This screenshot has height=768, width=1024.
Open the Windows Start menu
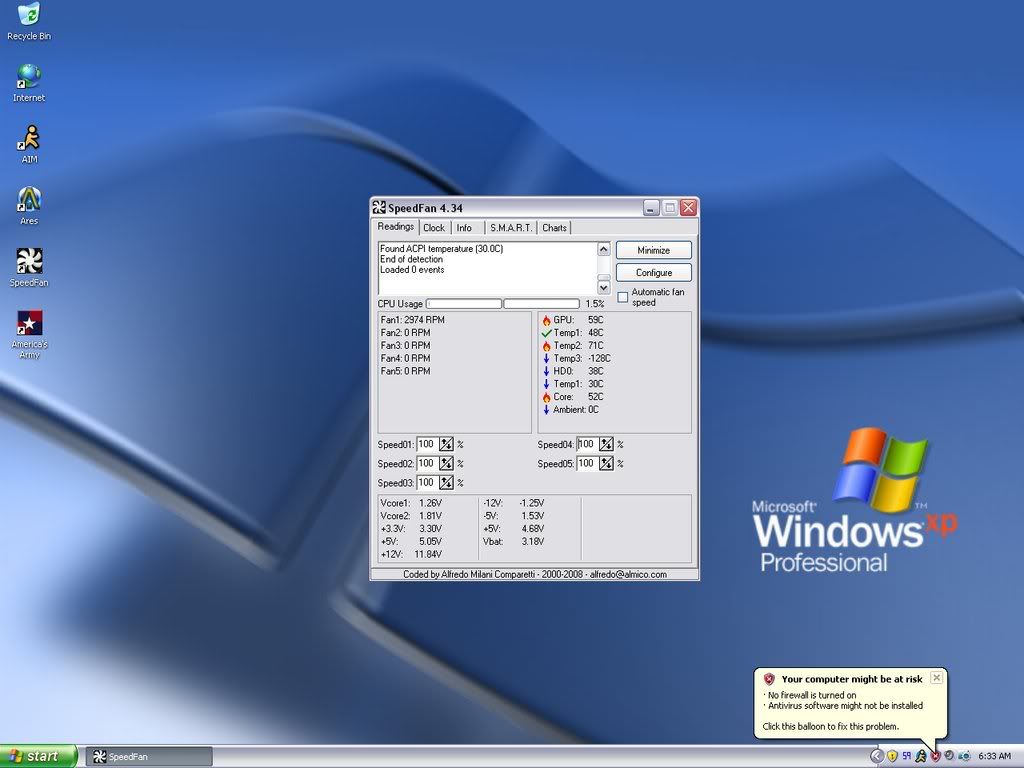(38, 756)
